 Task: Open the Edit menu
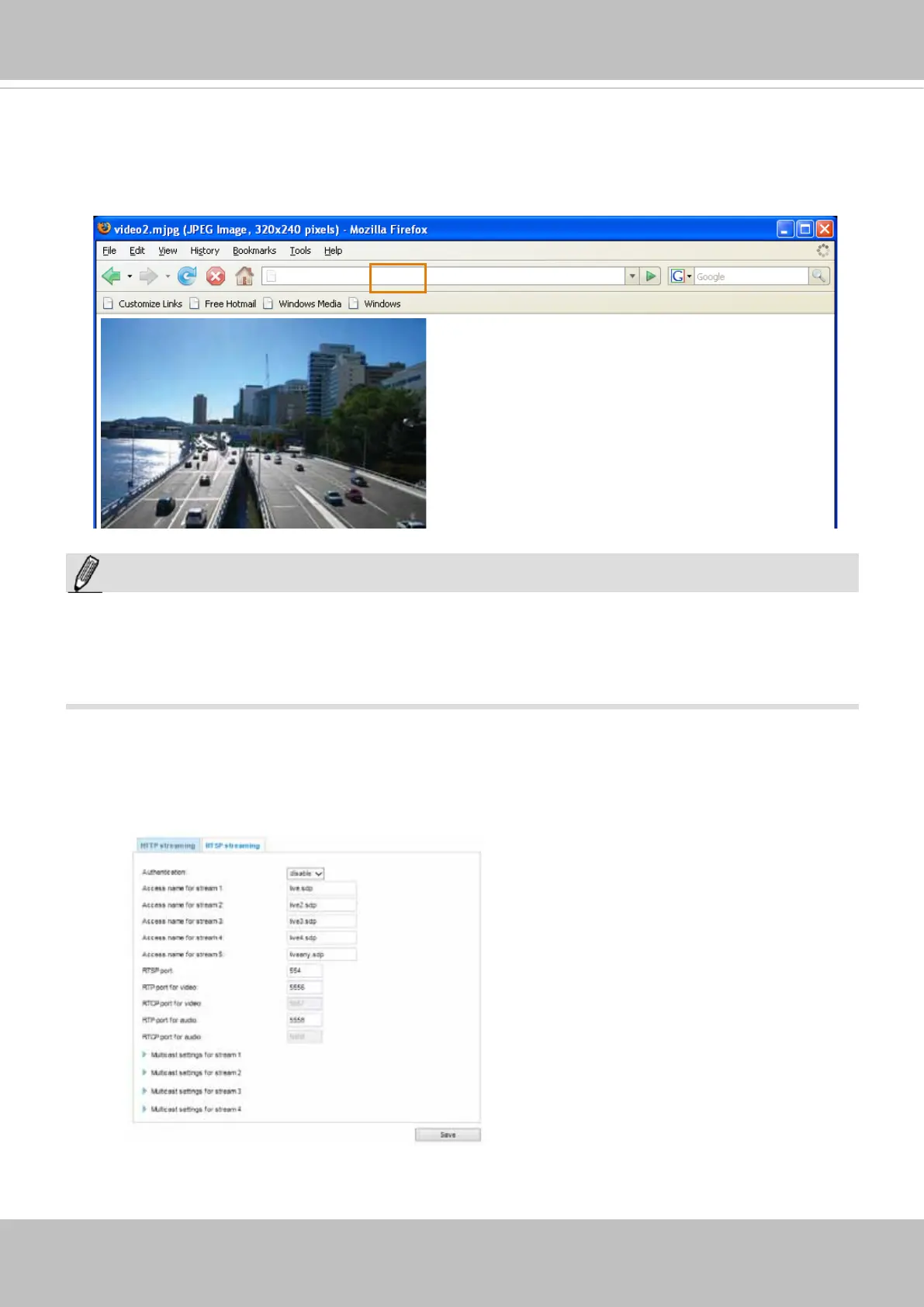coord(137,251)
